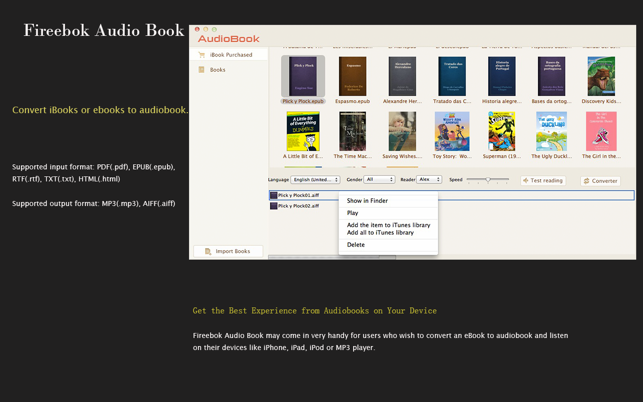Open the Language dropdown
This screenshot has width=643, height=402.
315,180
